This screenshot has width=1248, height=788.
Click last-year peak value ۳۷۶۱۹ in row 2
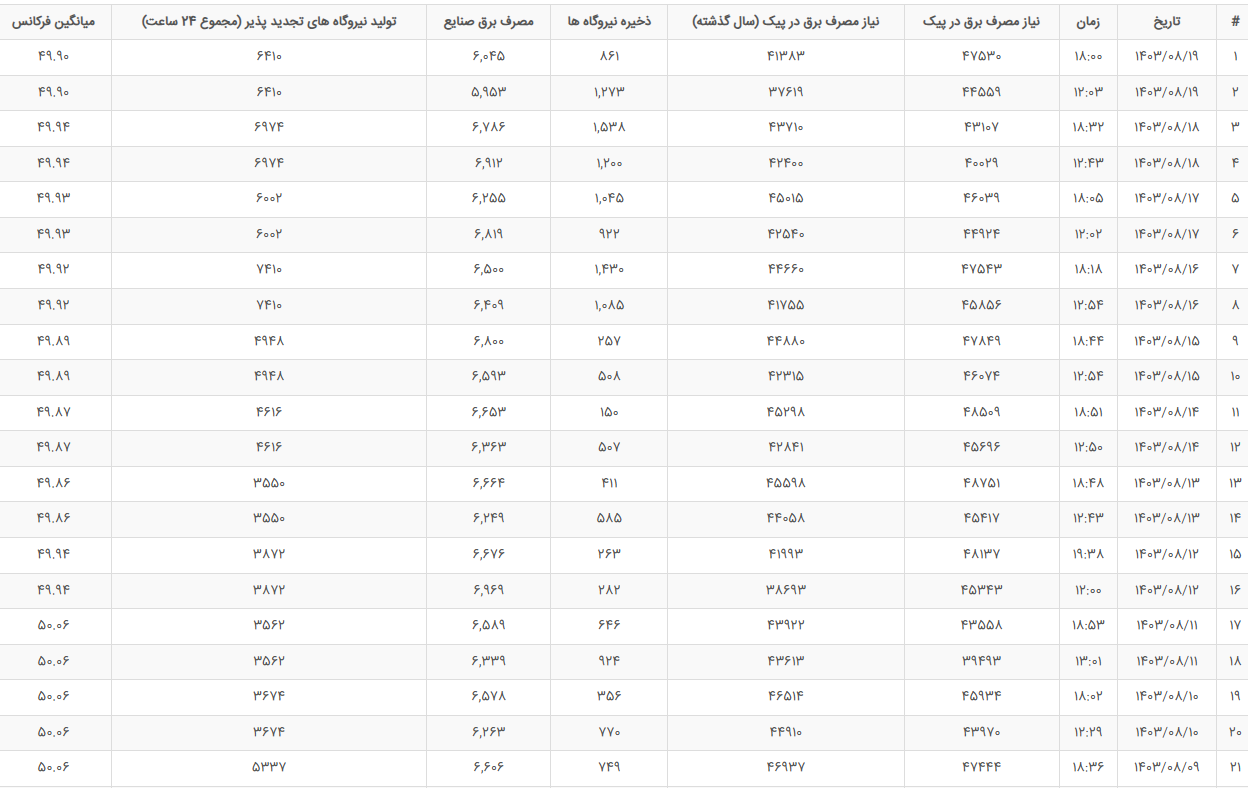point(786,92)
